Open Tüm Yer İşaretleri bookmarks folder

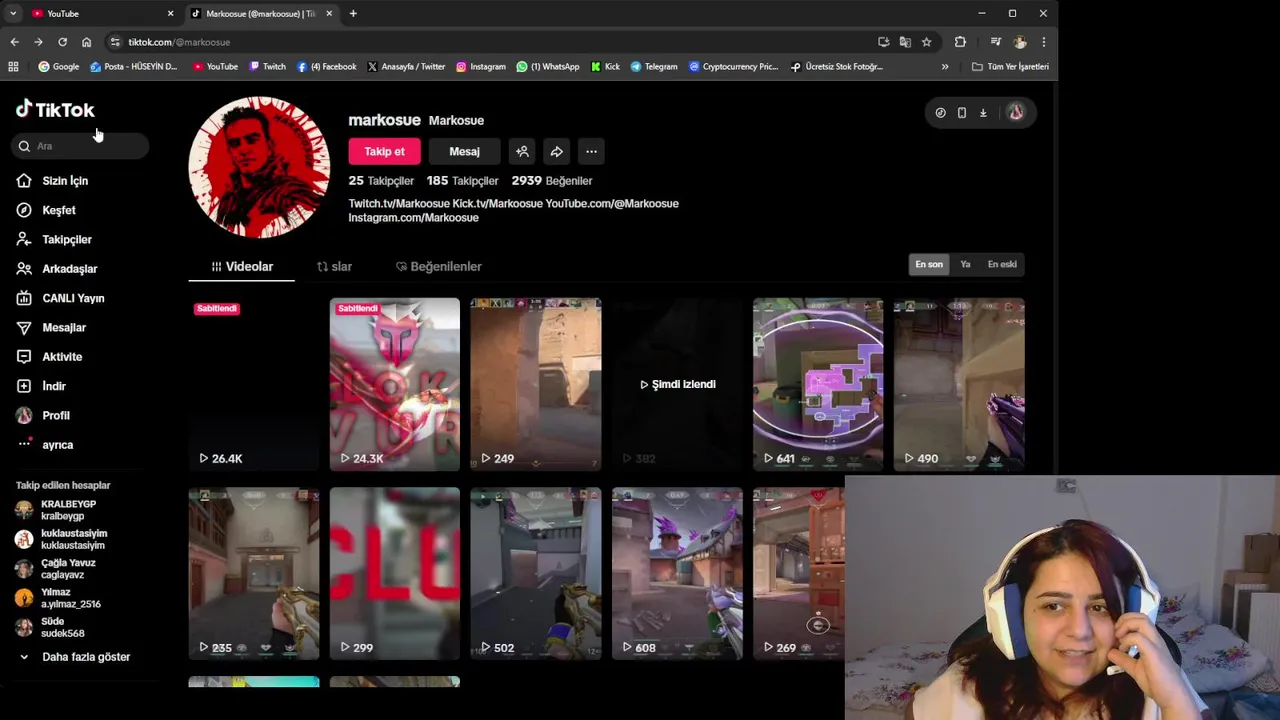(1010, 67)
